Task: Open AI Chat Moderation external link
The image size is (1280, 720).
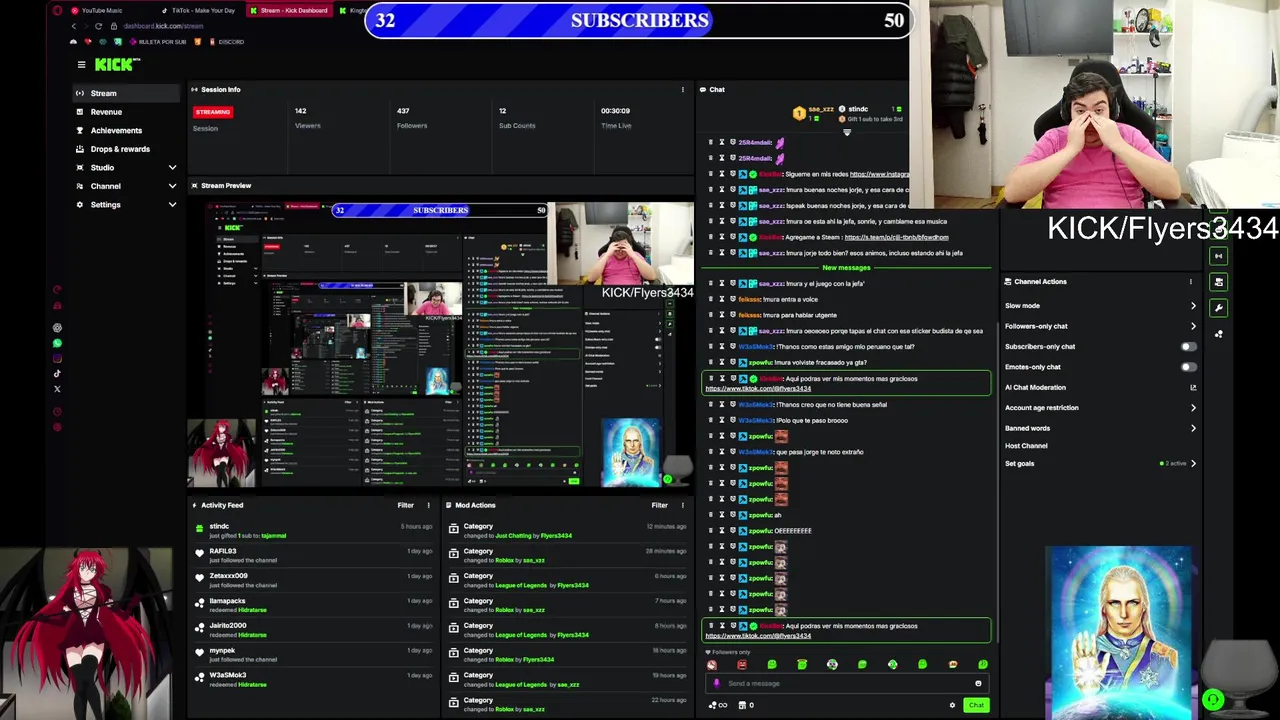Action: [x=1192, y=388]
